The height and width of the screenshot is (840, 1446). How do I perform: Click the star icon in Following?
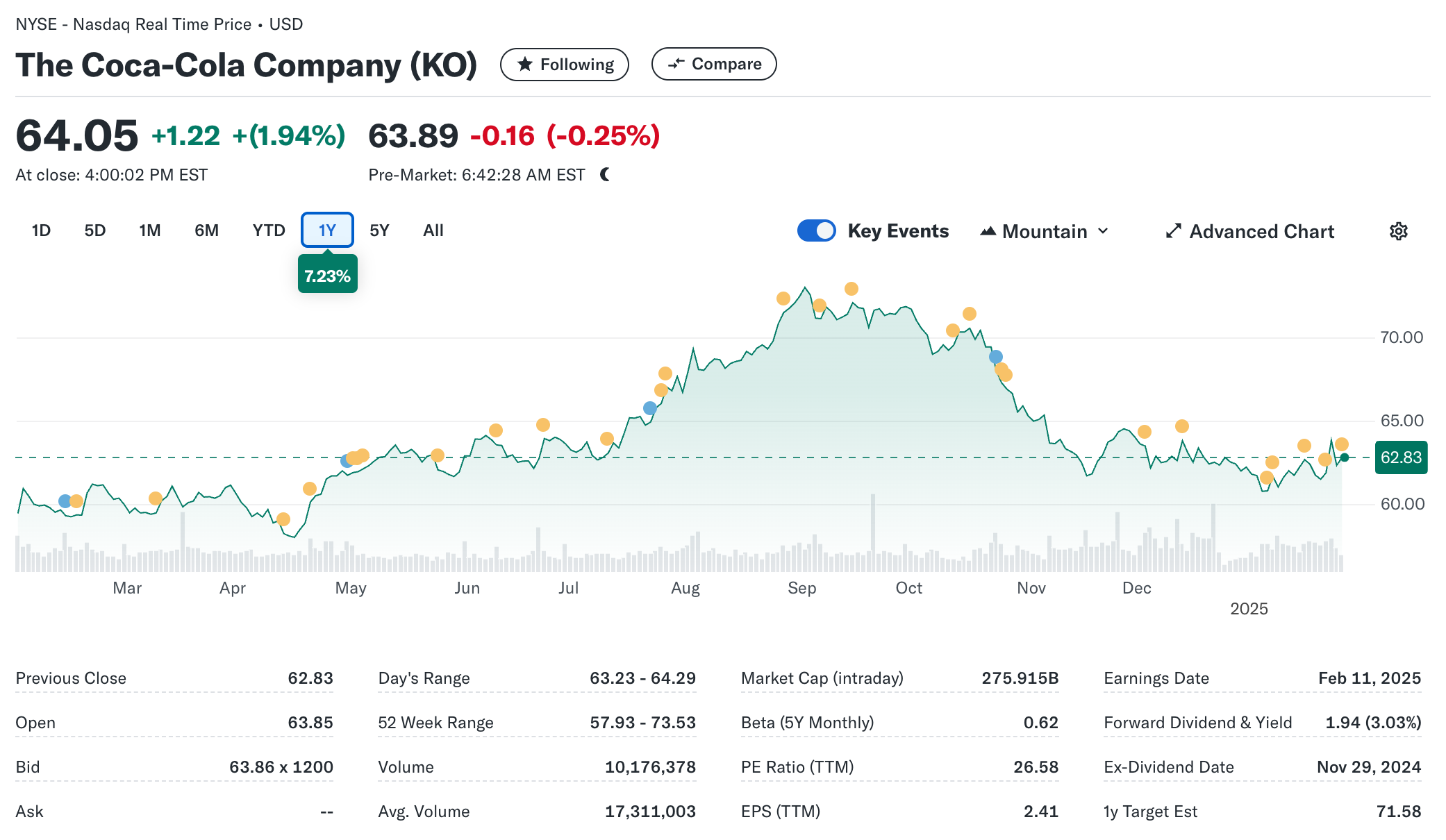(x=525, y=65)
